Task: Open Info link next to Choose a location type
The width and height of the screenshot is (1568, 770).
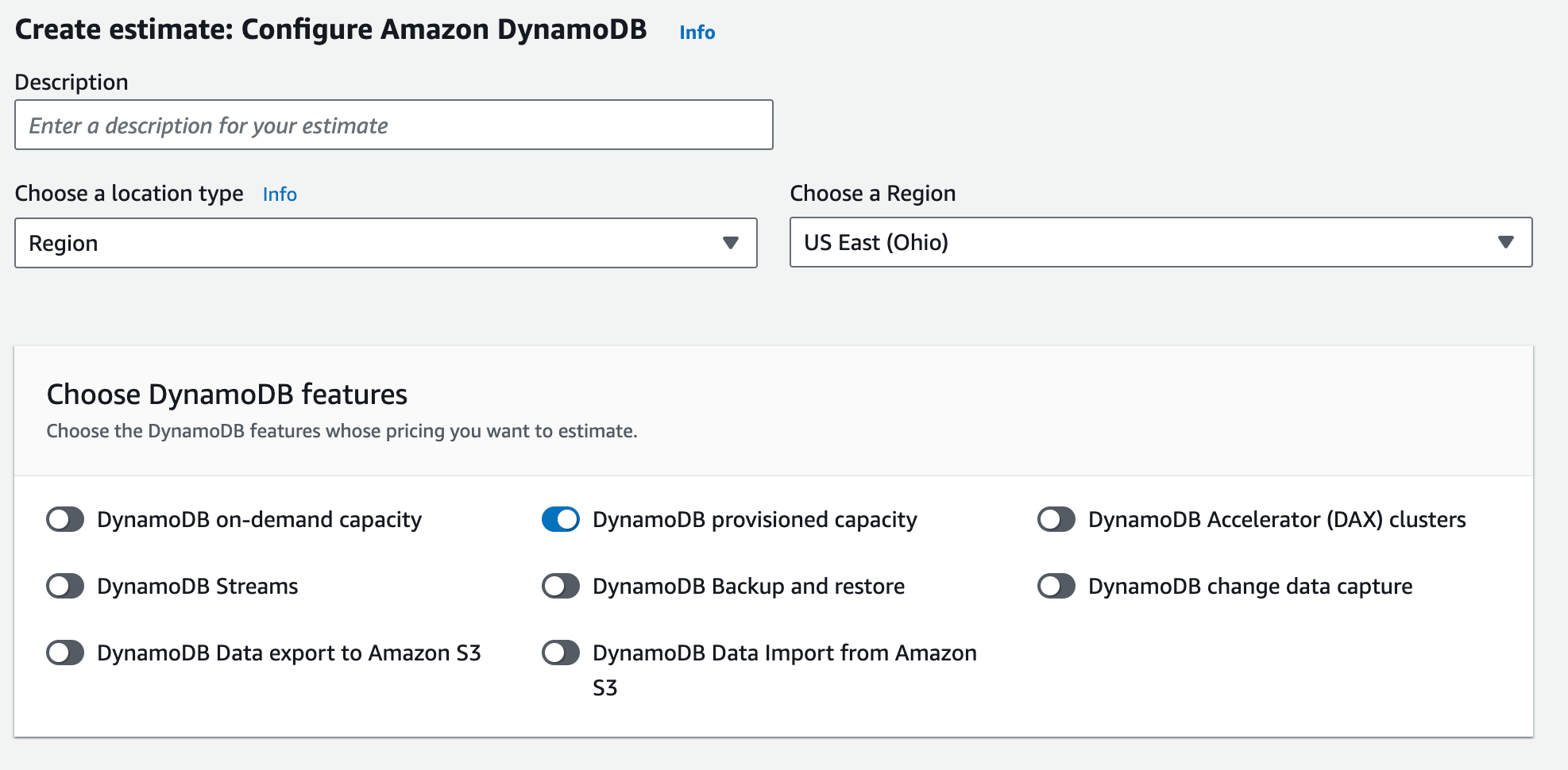Action: coord(280,194)
